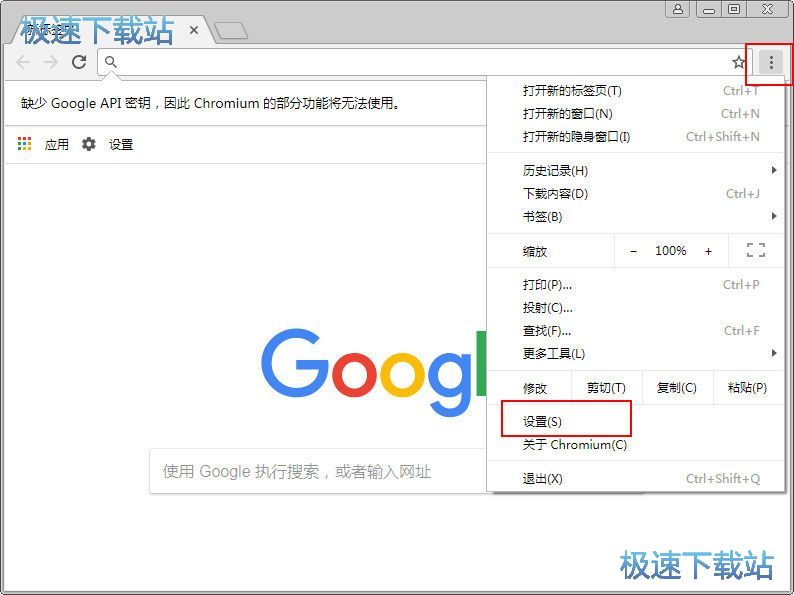Open the colorful Apps grid icon

(24, 144)
